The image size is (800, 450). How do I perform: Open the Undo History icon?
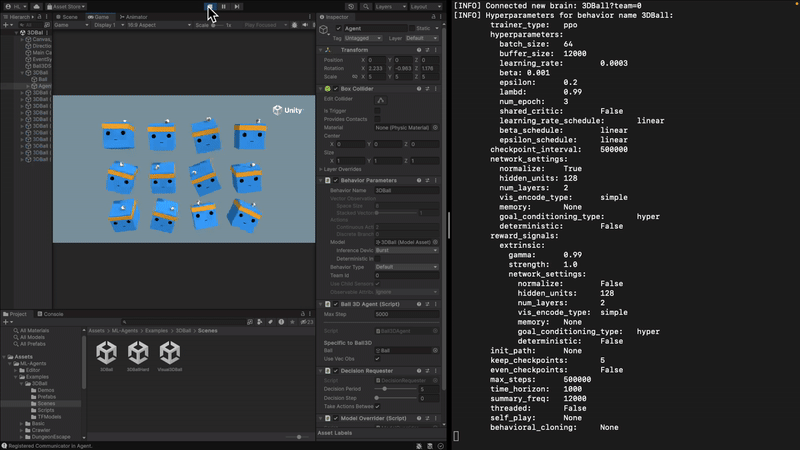[x=351, y=7]
